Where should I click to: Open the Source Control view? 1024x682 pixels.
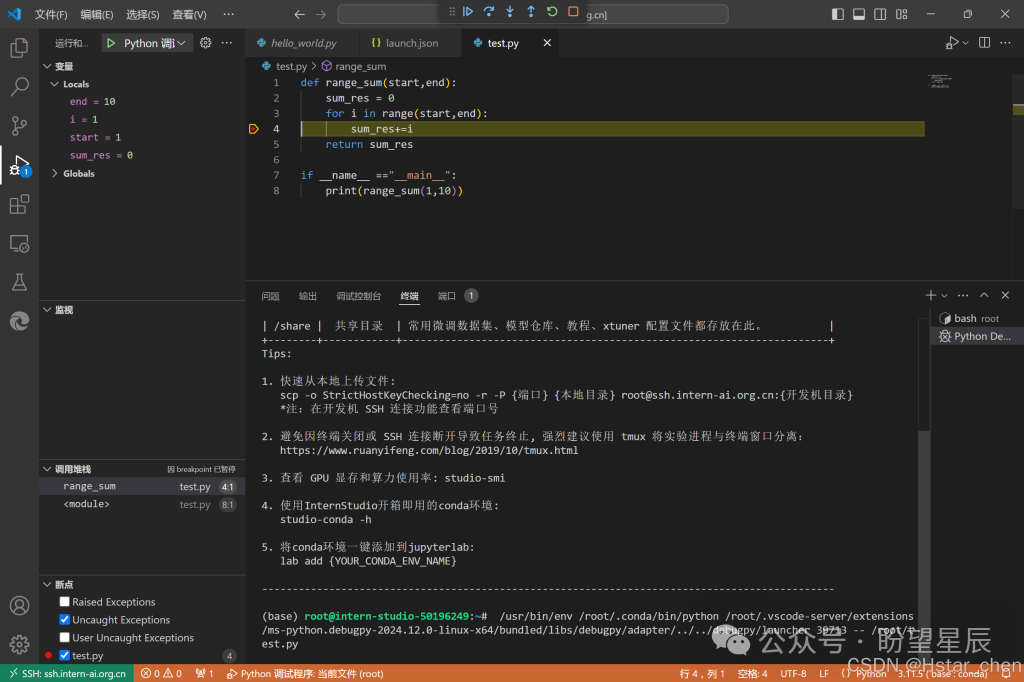20,125
